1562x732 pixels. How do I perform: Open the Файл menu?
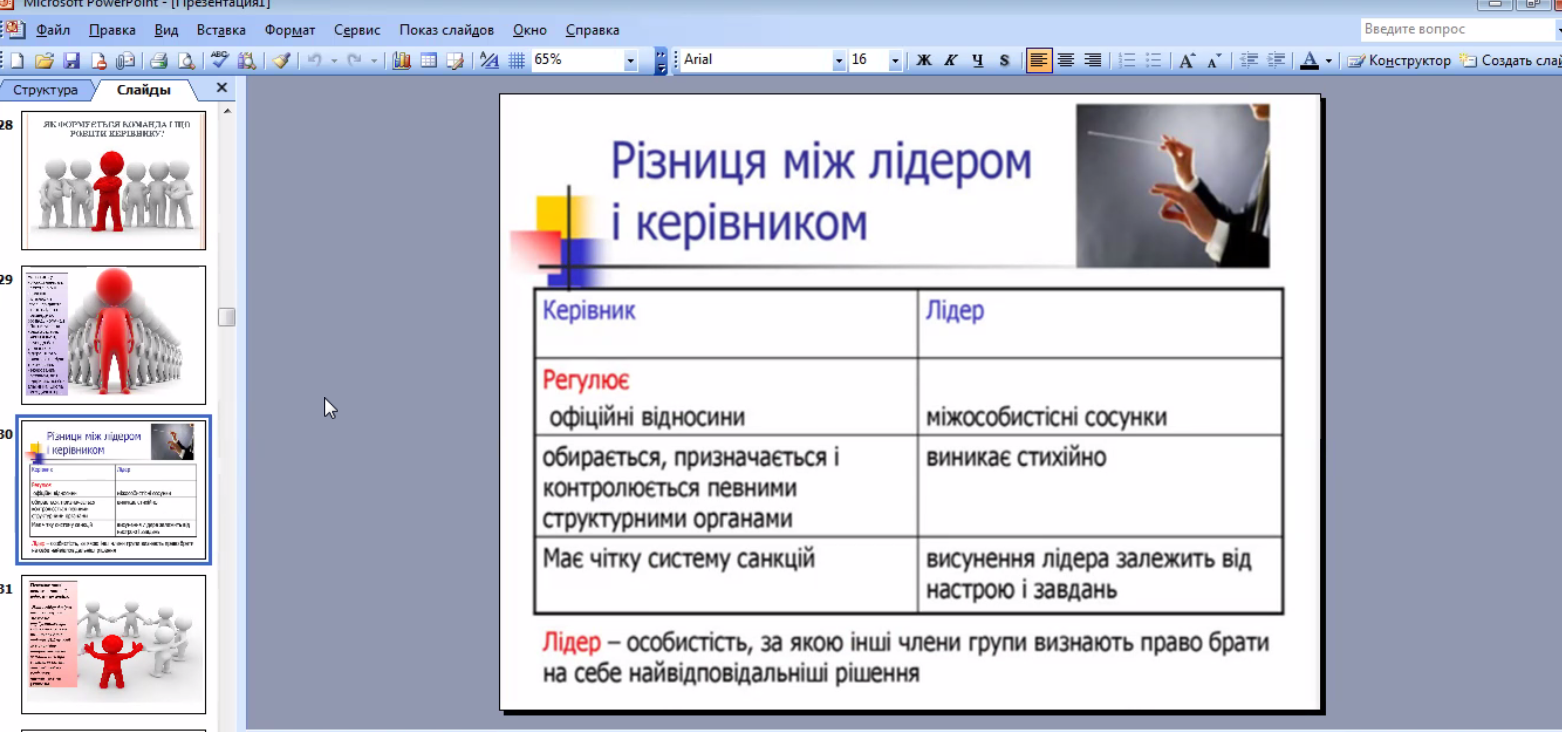[53, 30]
